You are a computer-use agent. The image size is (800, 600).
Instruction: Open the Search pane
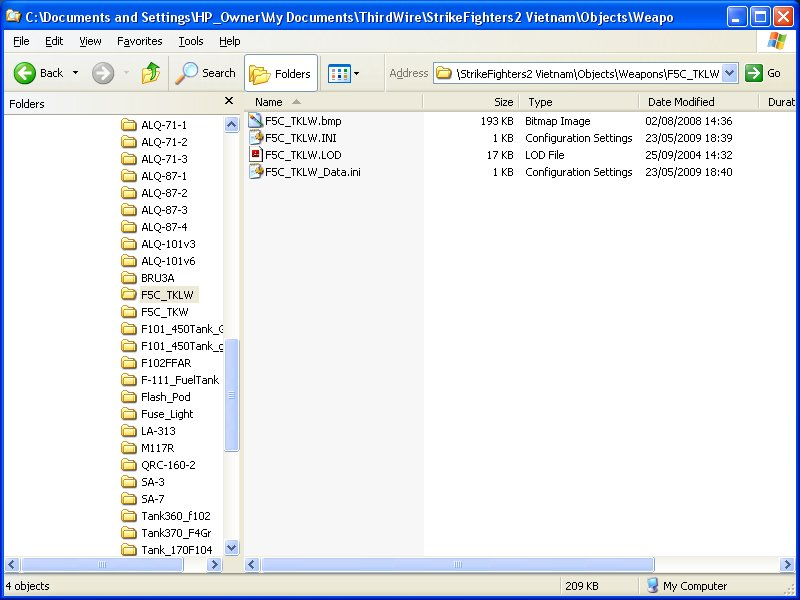pos(205,73)
